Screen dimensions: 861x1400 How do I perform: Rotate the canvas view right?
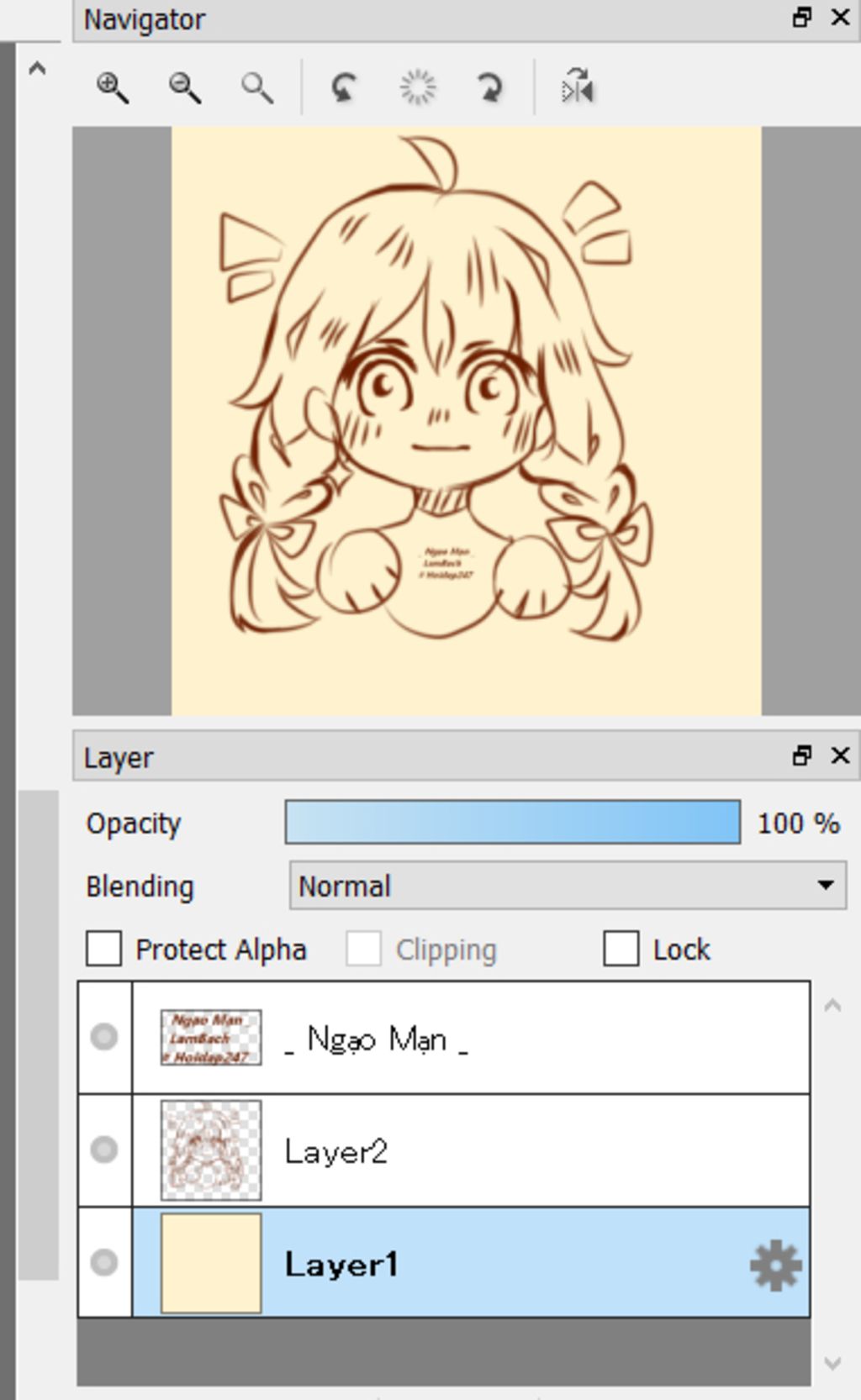[490, 87]
